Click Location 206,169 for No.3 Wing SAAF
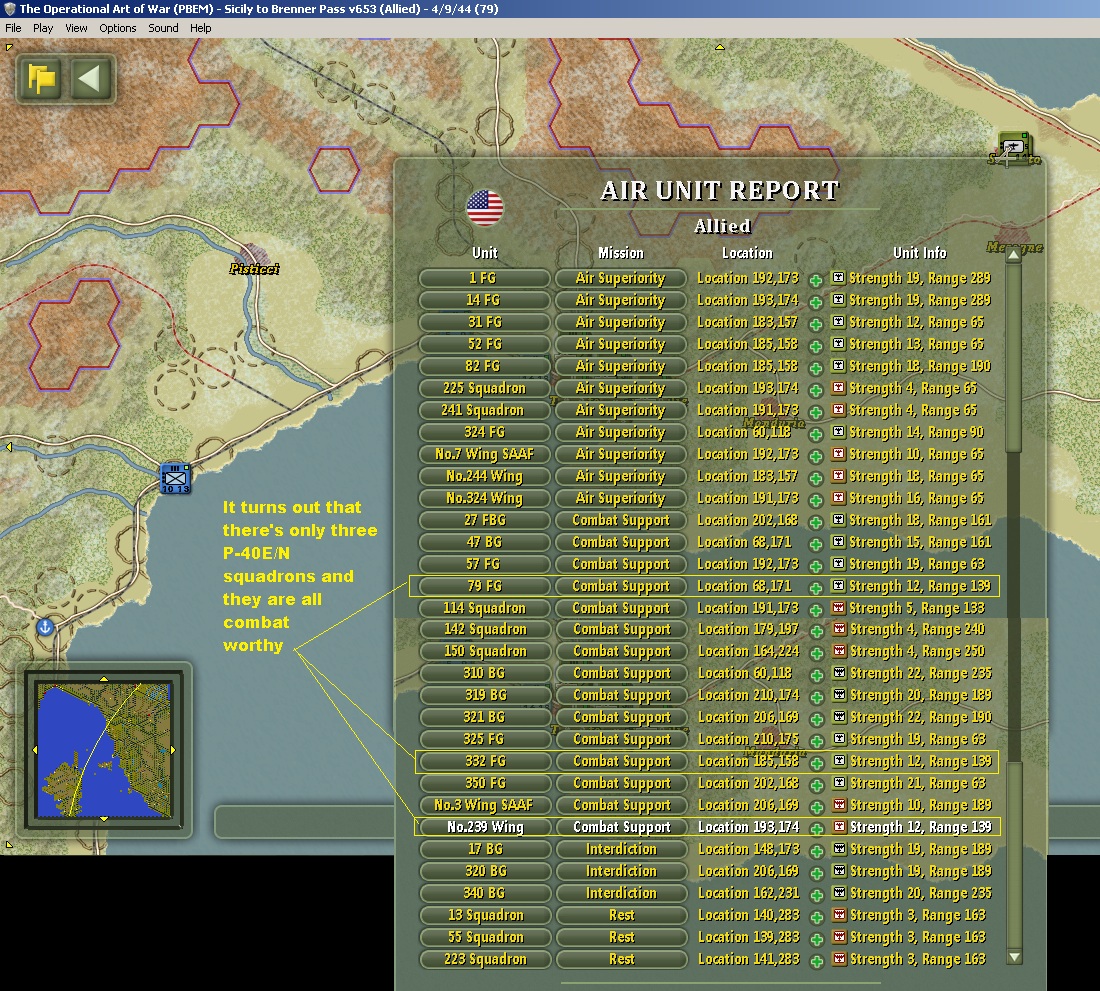1100x991 pixels. pyautogui.click(x=749, y=805)
